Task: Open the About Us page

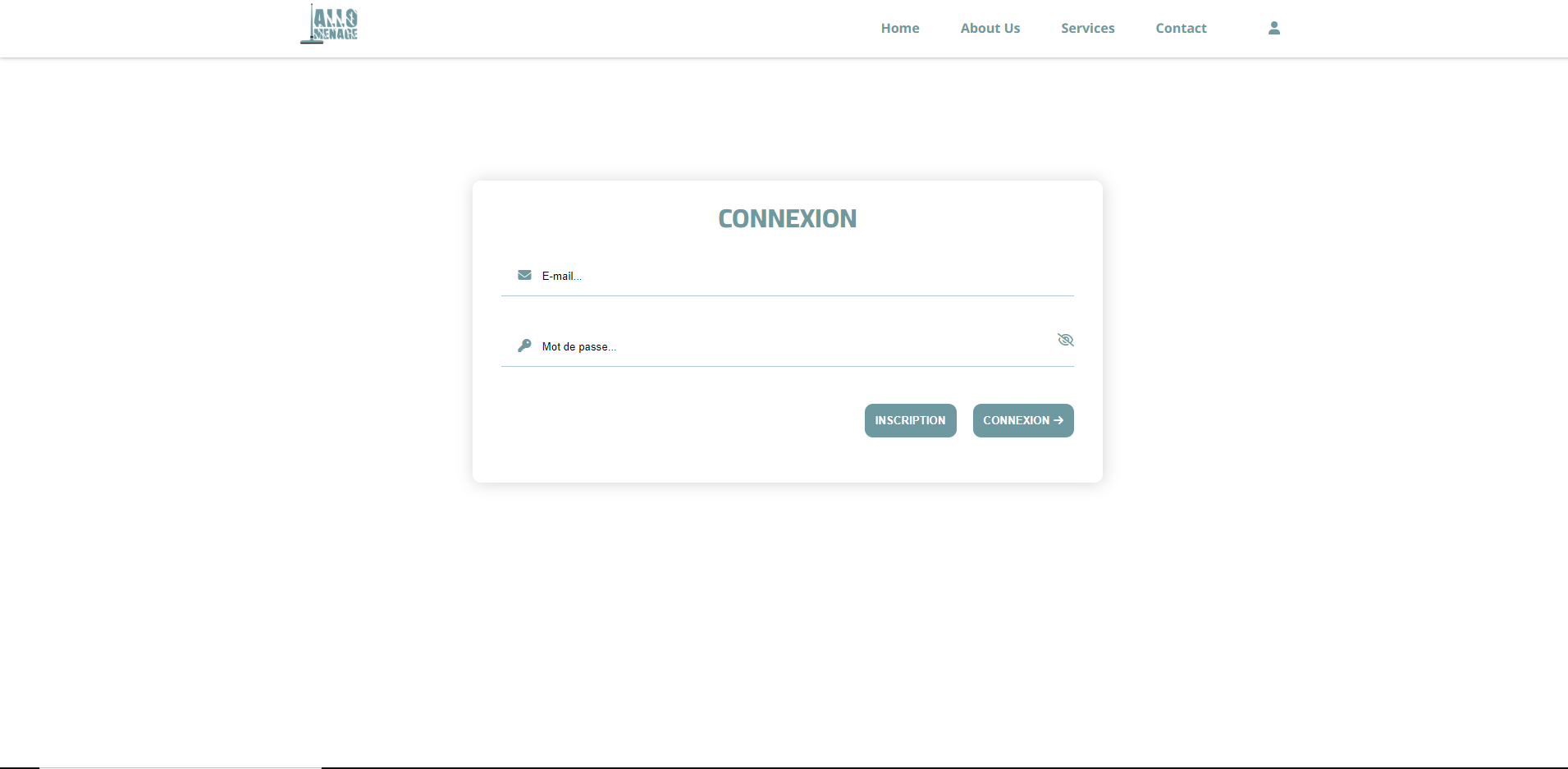Action: (990, 28)
